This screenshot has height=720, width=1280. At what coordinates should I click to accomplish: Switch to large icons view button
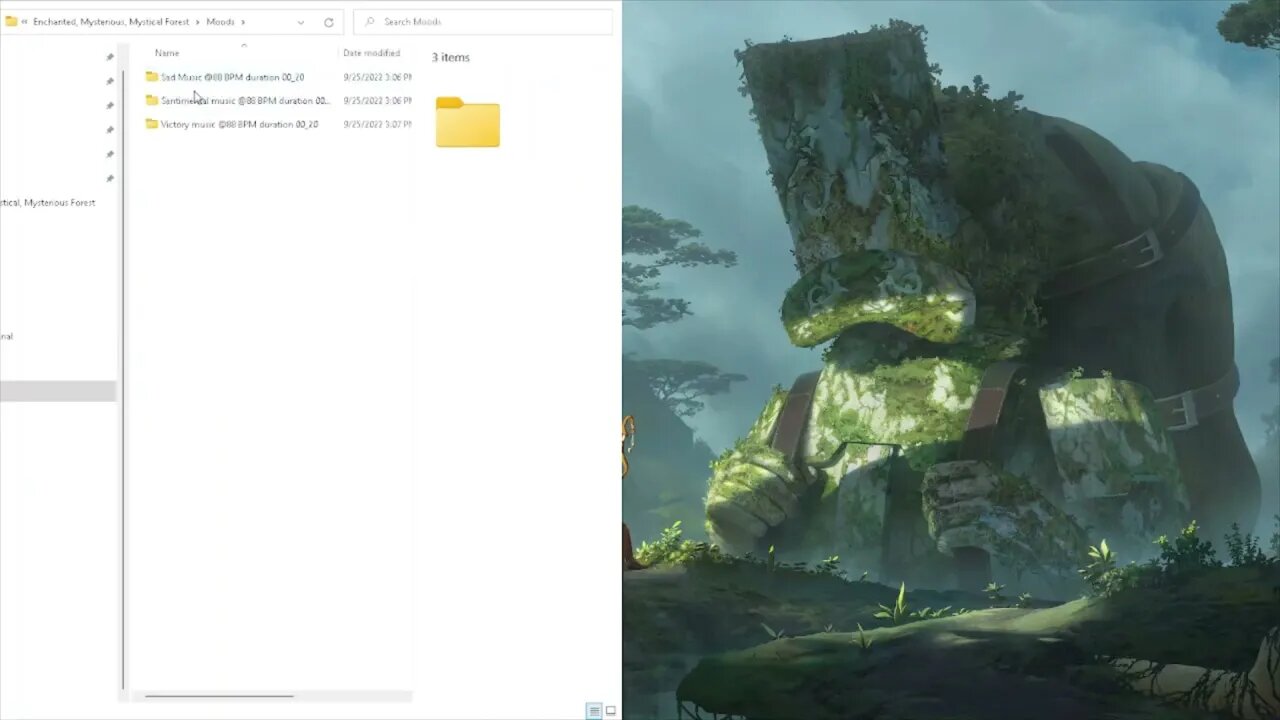[611, 711]
